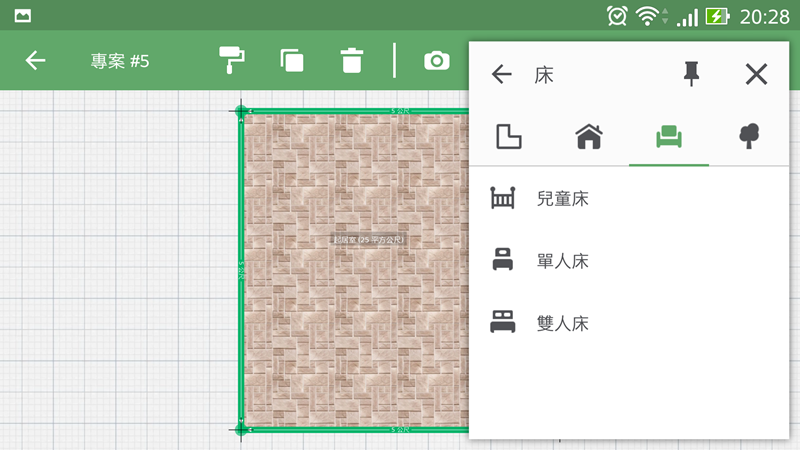Return to previous list from 床 panel
Viewport: 800px width, 450px height.
(502, 74)
